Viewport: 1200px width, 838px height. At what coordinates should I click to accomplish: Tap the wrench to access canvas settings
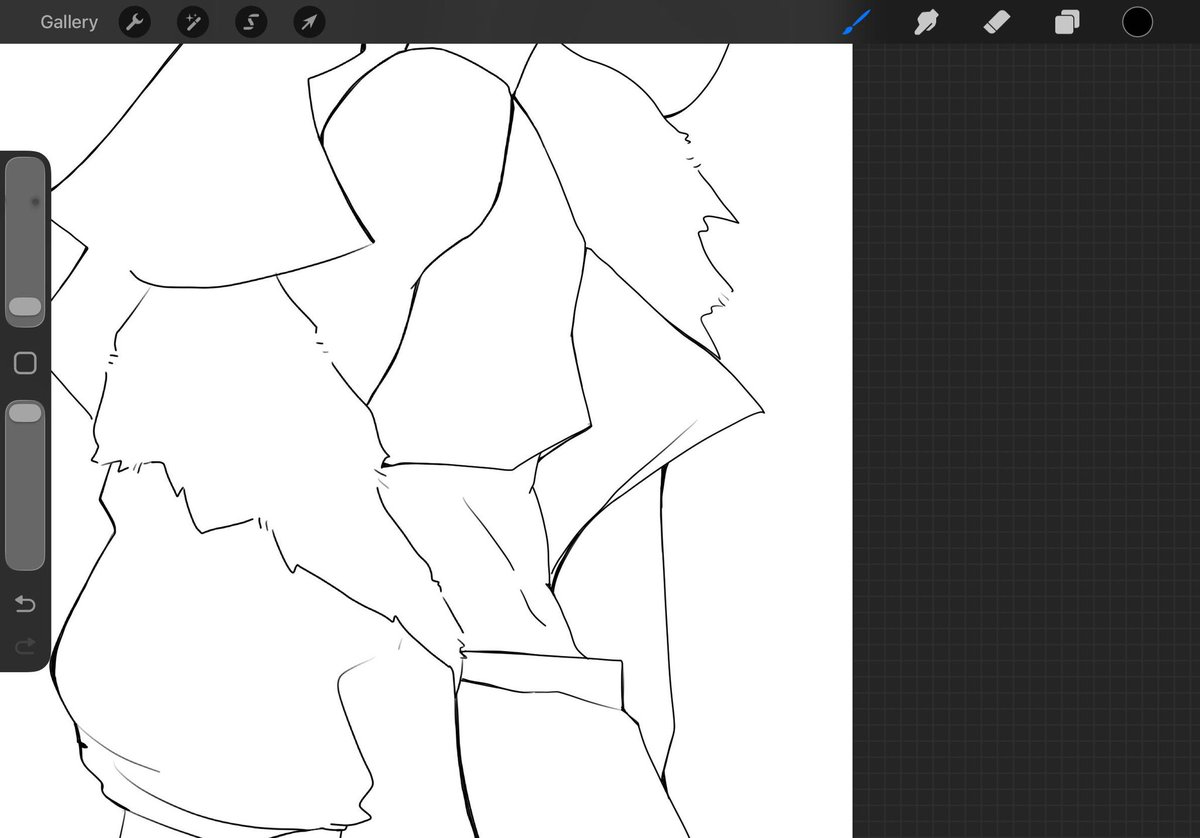pyautogui.click(x=134, y=21)
